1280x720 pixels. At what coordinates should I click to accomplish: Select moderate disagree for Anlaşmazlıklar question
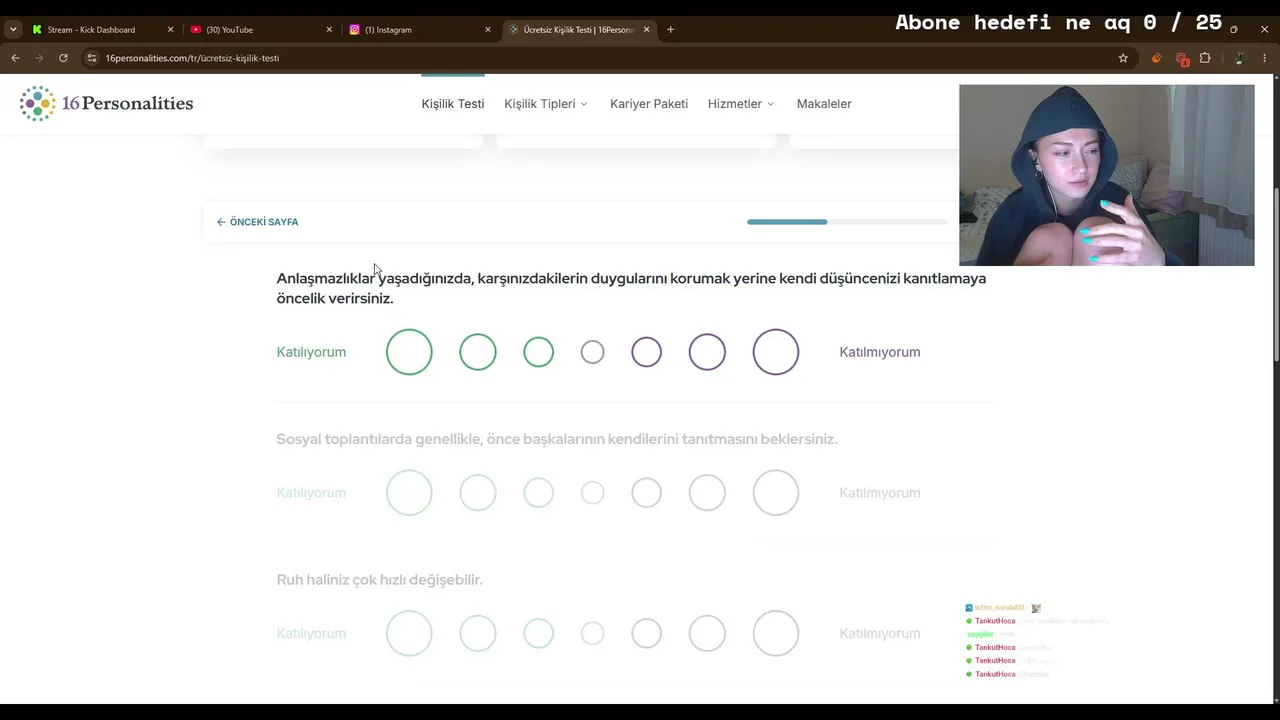coord(707,352)
